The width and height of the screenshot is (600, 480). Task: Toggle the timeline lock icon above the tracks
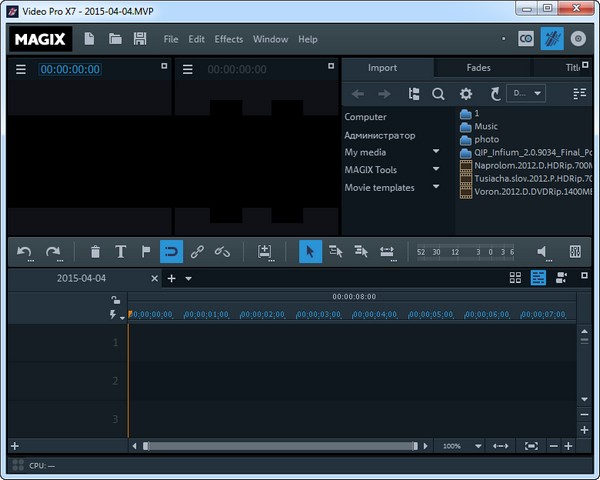pos(116,299)
